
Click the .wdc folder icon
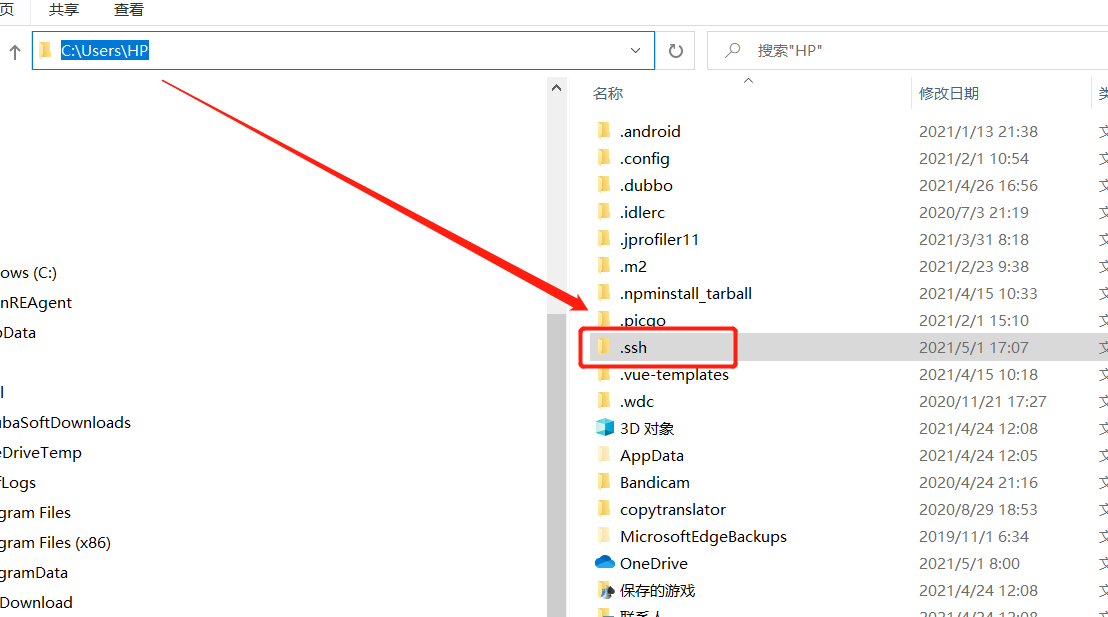pyautogui.click(x=604, y=401)
